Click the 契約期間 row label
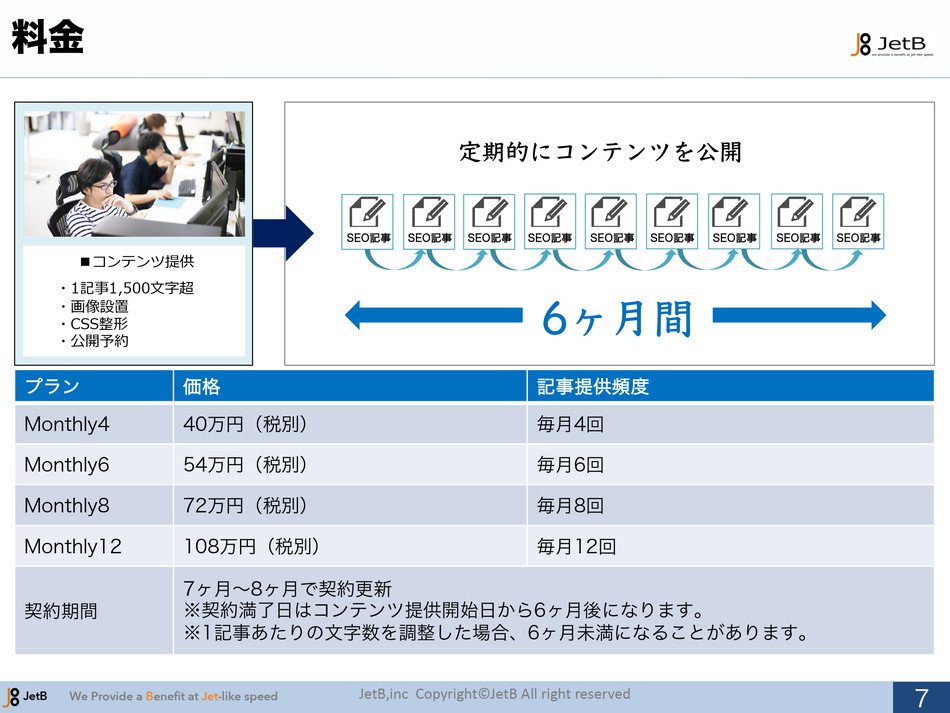Viewport: 950px width, 713px height. (x=94, y=611)
